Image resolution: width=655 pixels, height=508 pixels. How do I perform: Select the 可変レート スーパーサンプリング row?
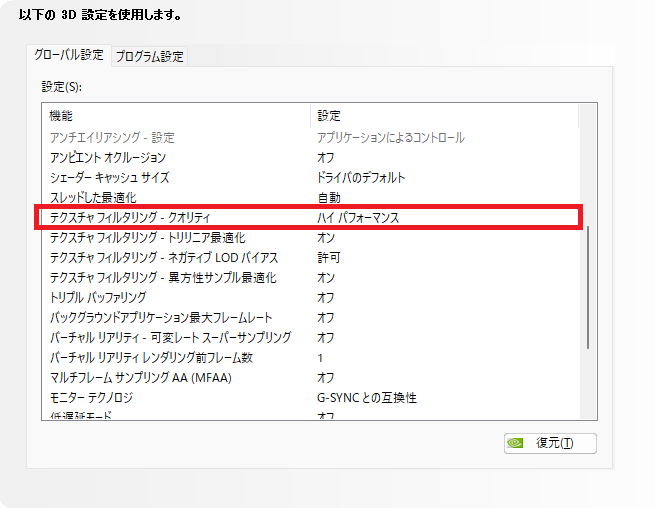tap(311, 338)
